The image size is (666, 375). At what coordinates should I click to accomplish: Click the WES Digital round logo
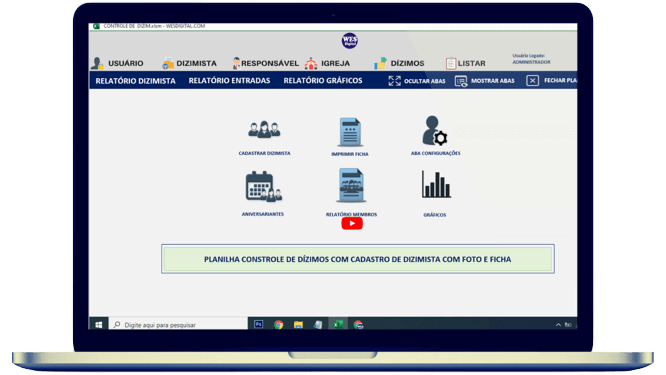tap(350, 41)
